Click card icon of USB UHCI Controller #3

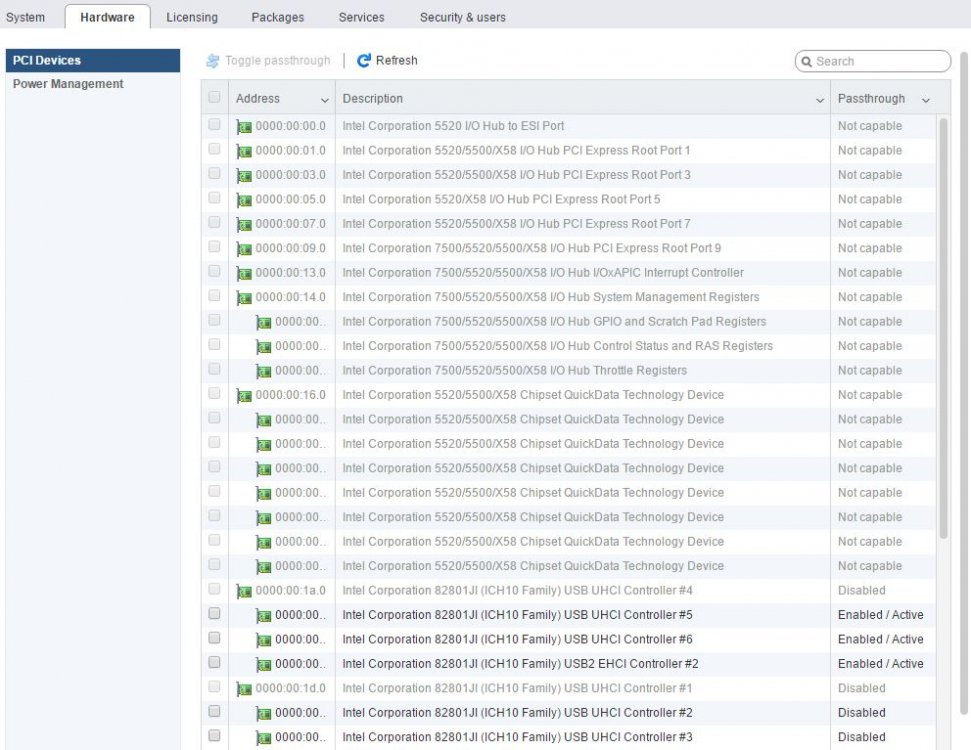264,738
